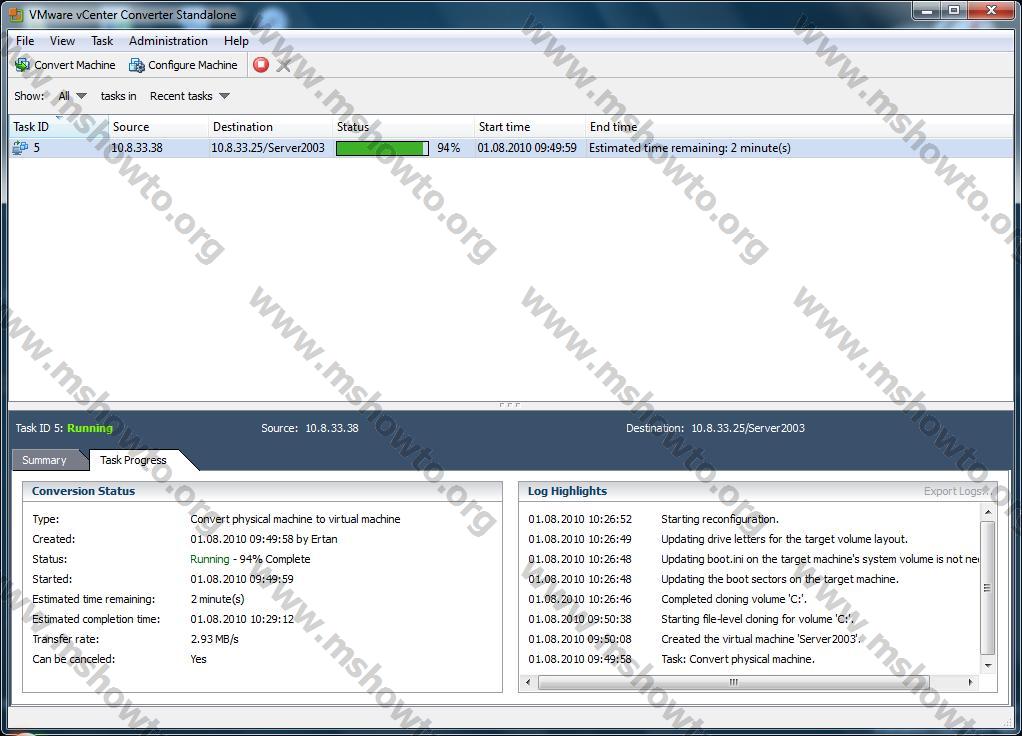Click the Export Logs link
1022x736 pixels.
pos(957,491)
